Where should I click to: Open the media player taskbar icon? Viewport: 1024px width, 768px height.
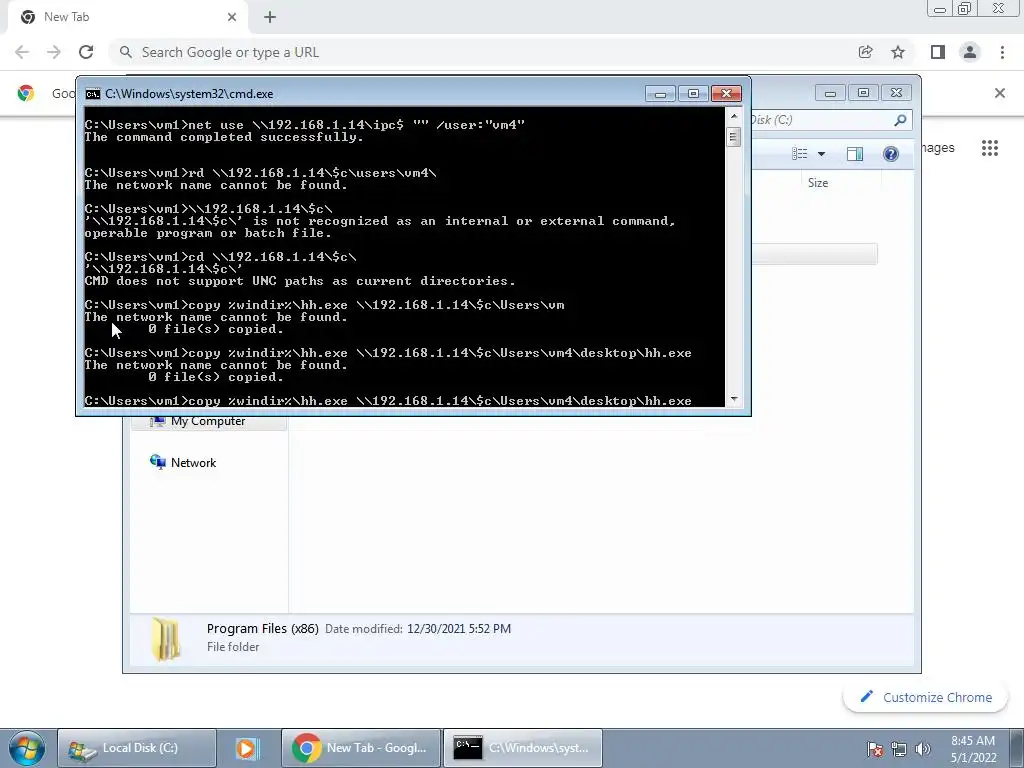[247, 748]
